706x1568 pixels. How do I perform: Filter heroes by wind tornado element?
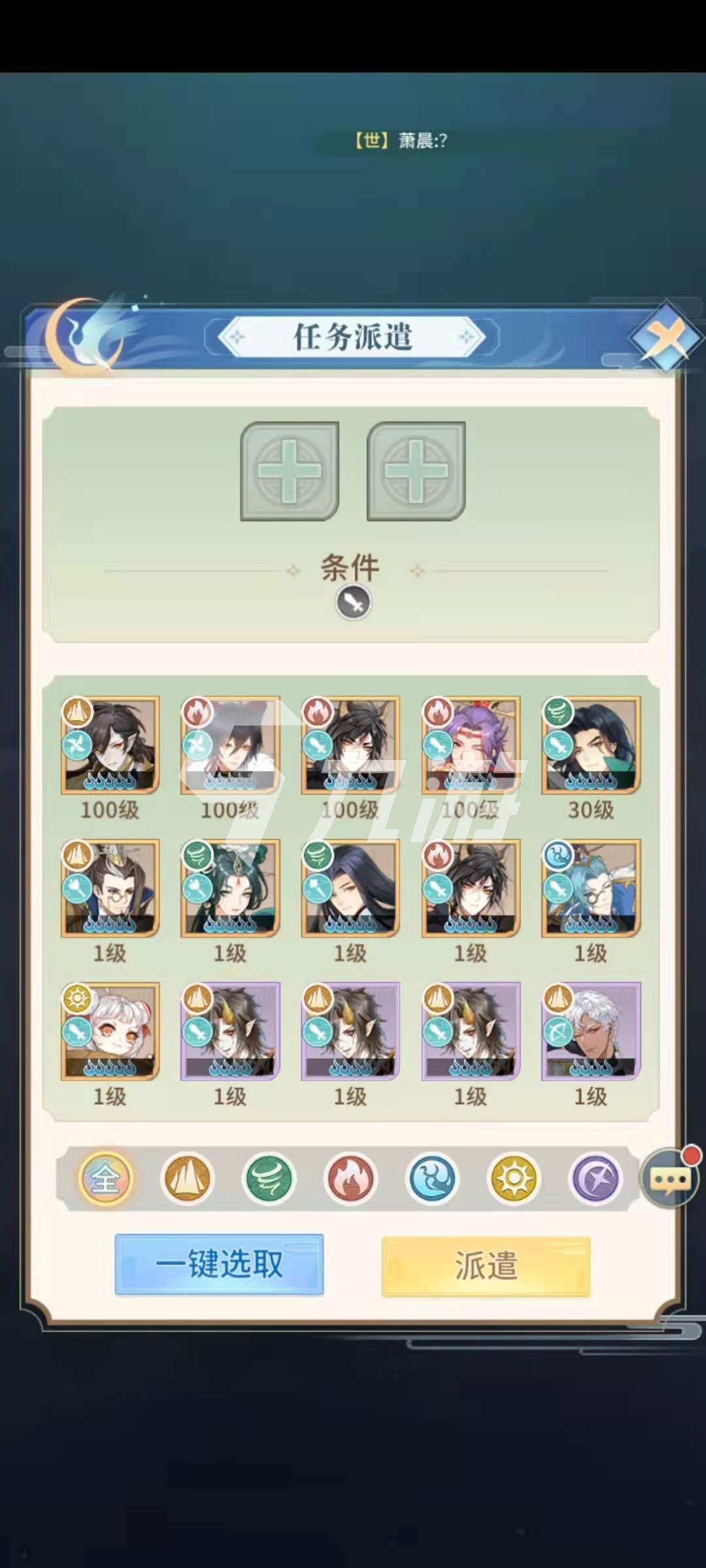click(269, 1179)
